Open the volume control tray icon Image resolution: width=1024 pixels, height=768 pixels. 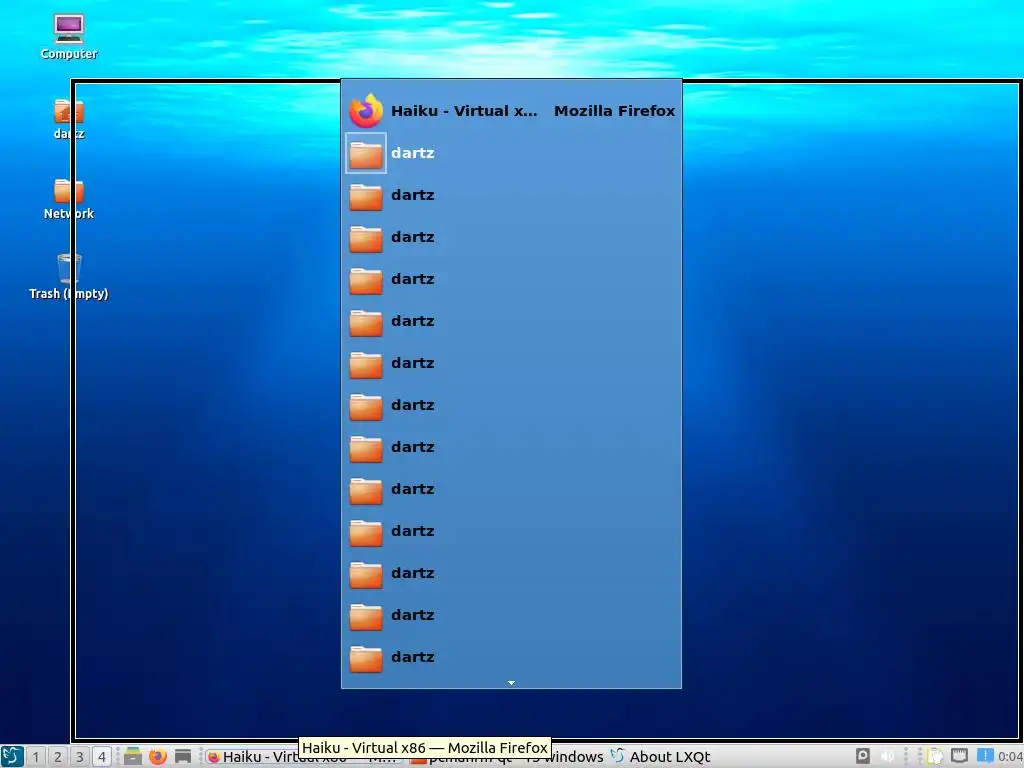tap(887, 756)
